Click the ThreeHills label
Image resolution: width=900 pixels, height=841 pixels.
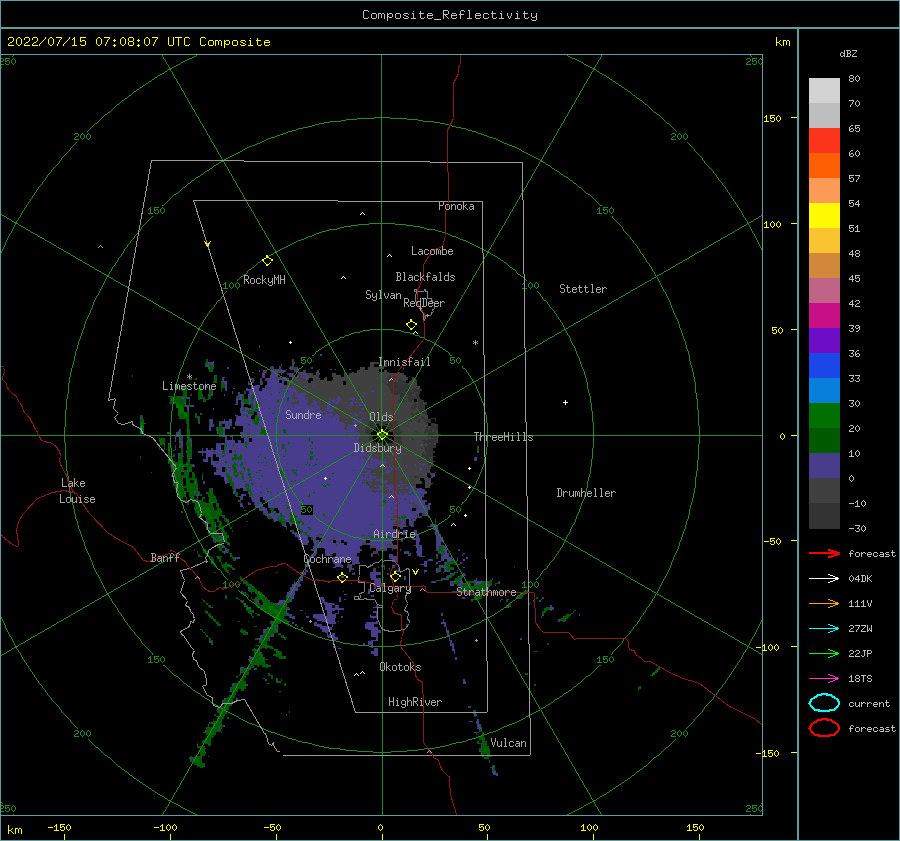pyautogui.click(x=503, y=437)
